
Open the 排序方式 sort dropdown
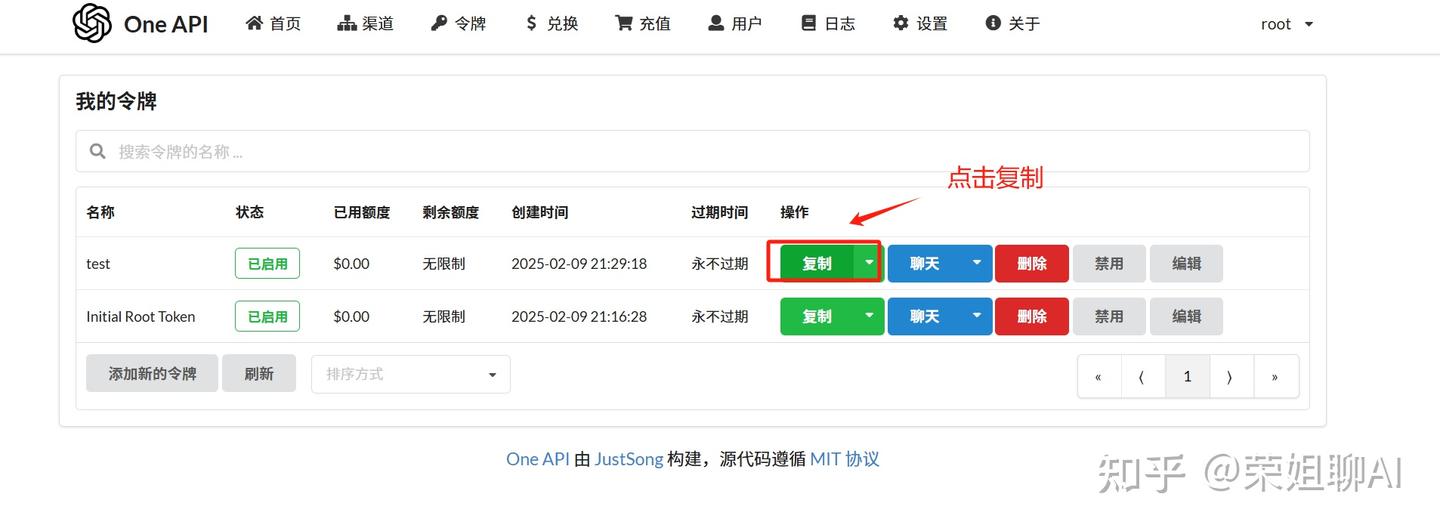click(x=411, y=374)
